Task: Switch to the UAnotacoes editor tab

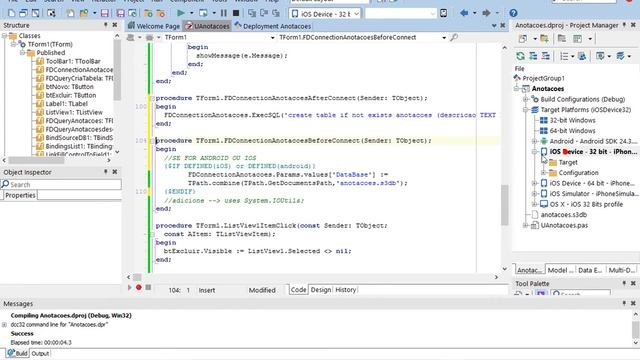Action: click(207, 26)
